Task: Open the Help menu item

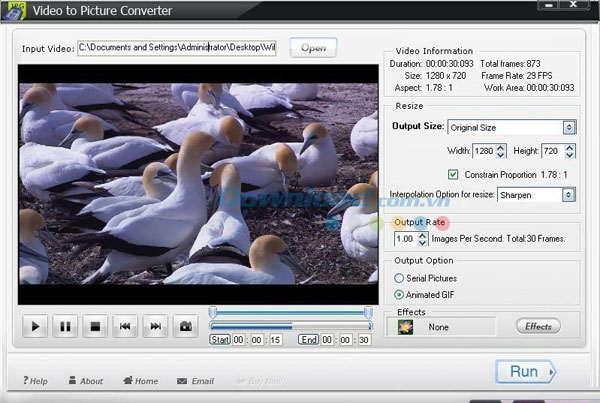Action: tap(33, 381)
